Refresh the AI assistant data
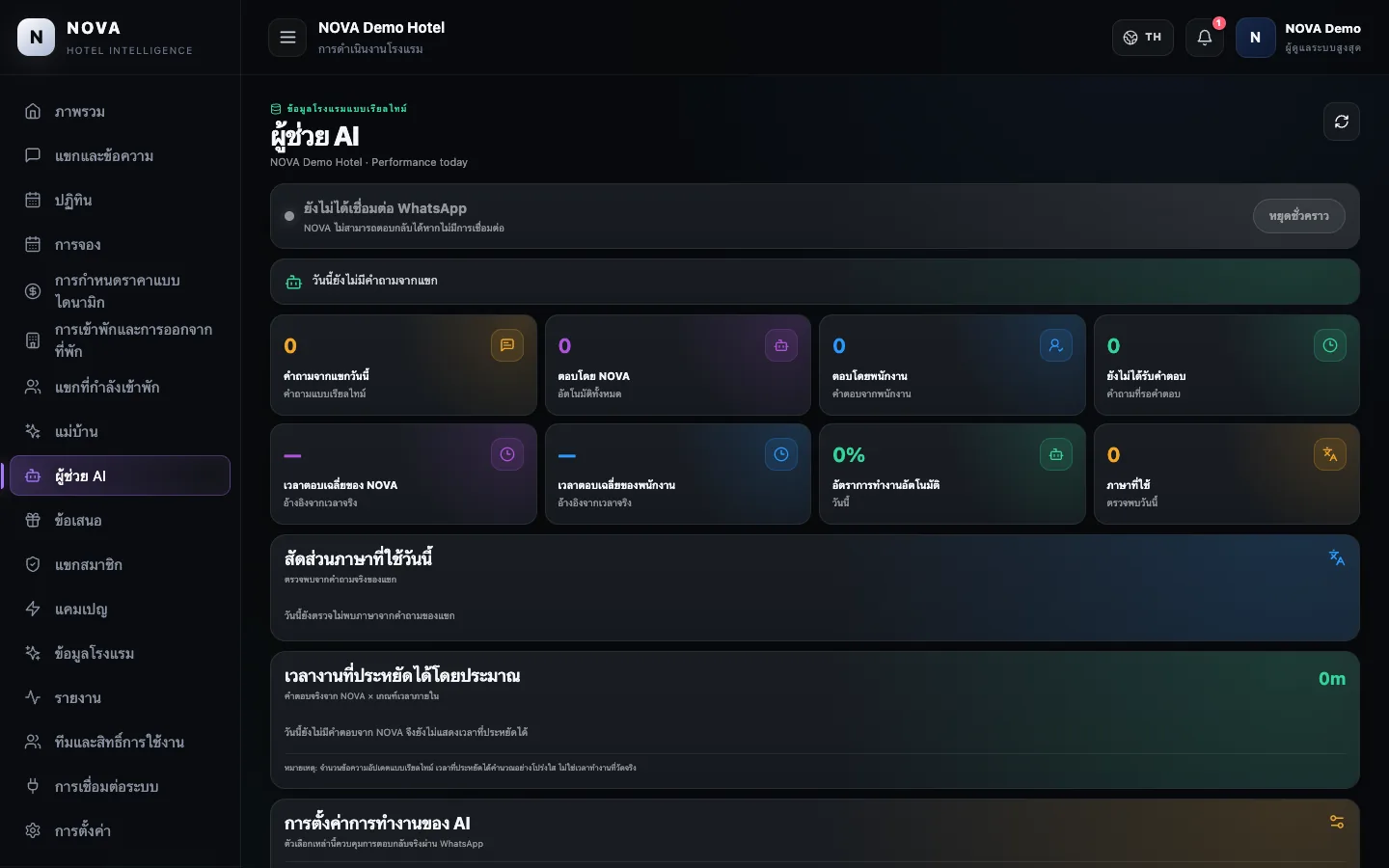This screenshot has width=1389, height=868. click(x=1342, y=122)
